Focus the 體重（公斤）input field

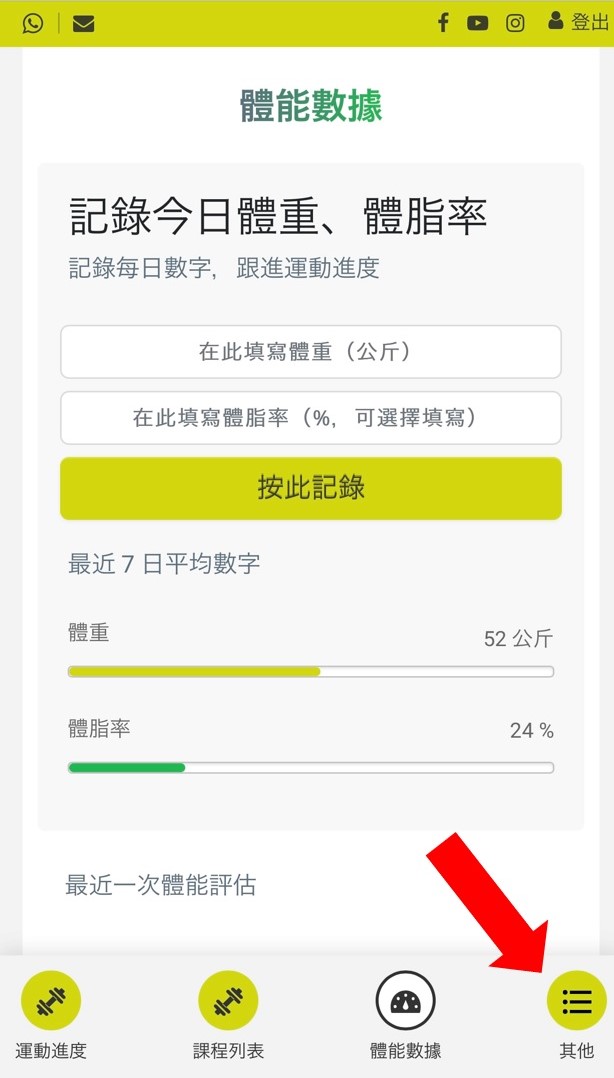pos(311,352)
